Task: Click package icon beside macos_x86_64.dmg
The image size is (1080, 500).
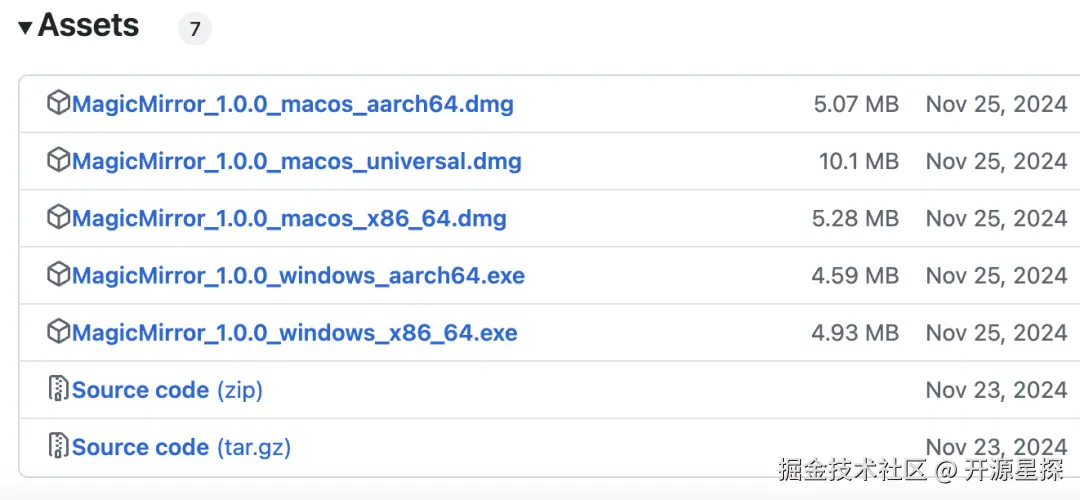Action: point(59,217)
